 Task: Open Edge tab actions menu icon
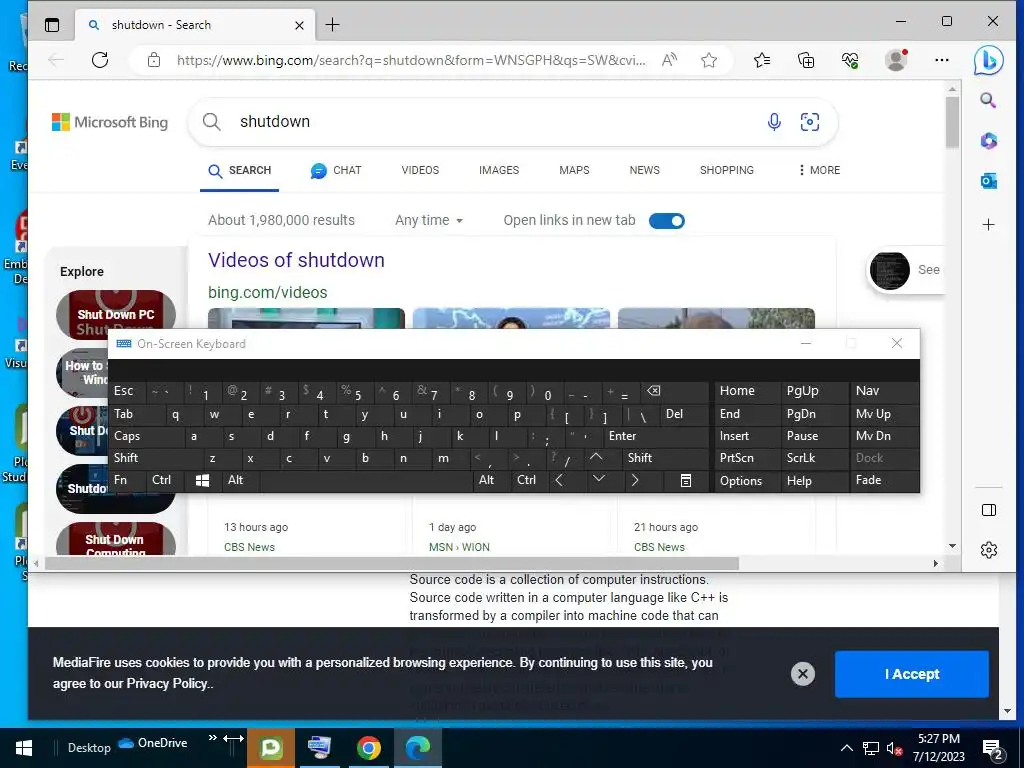click(x=52, y=25)
